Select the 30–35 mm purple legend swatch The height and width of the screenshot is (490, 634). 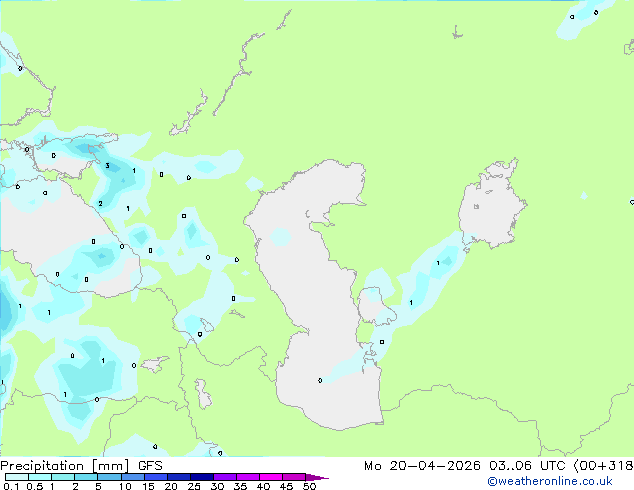tap(224, 477)
